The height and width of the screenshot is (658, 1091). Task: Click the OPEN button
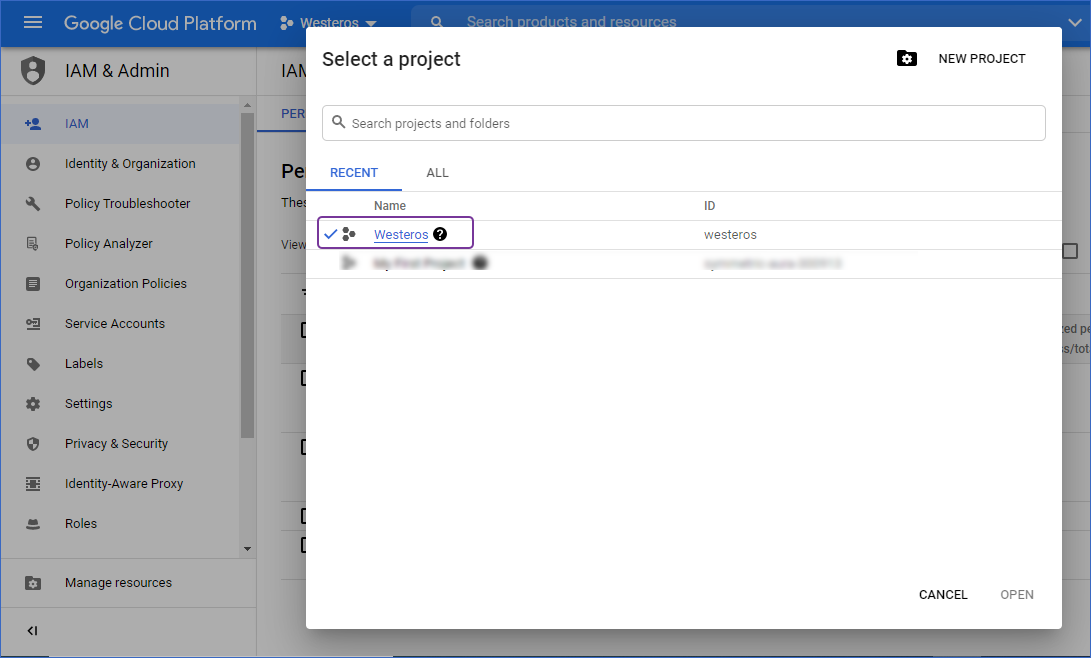pos(1017,595)
